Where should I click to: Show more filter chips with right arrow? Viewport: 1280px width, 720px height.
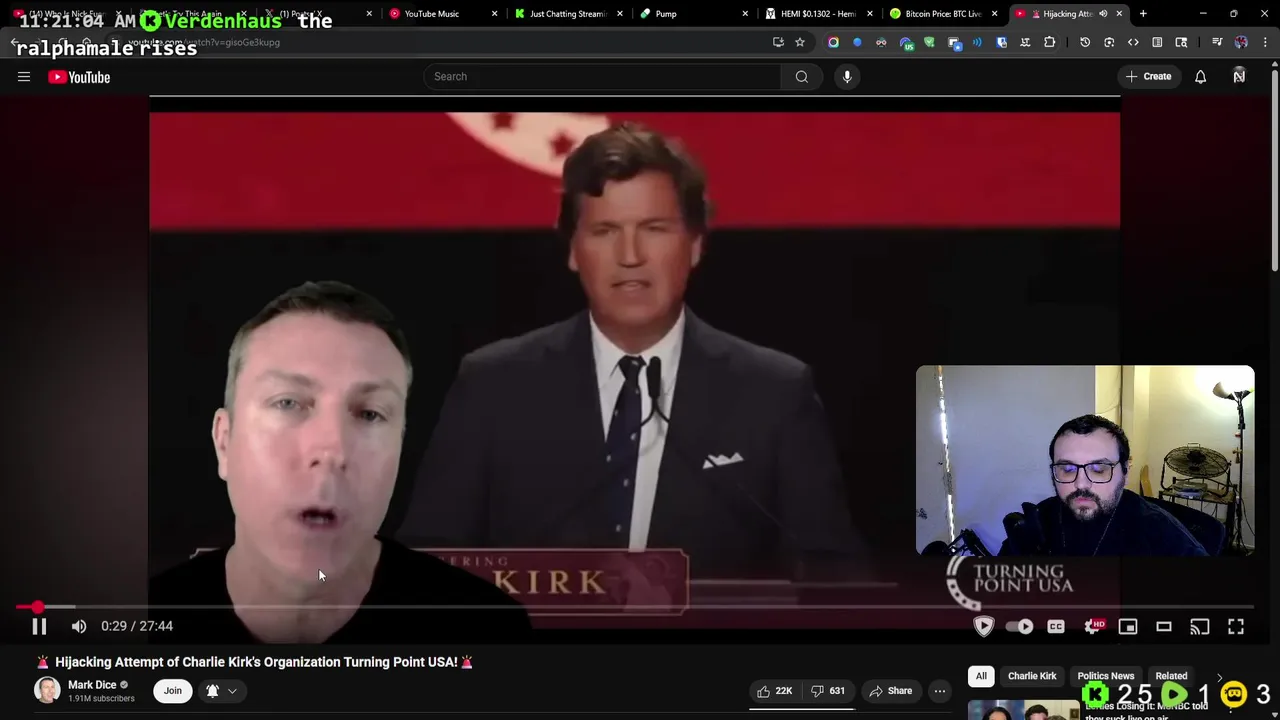coord(1219,677)
